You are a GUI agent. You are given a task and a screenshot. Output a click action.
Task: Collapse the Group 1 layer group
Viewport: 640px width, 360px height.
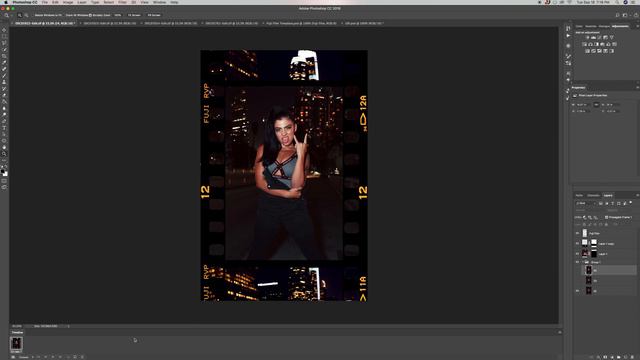(x=583, y=262)
